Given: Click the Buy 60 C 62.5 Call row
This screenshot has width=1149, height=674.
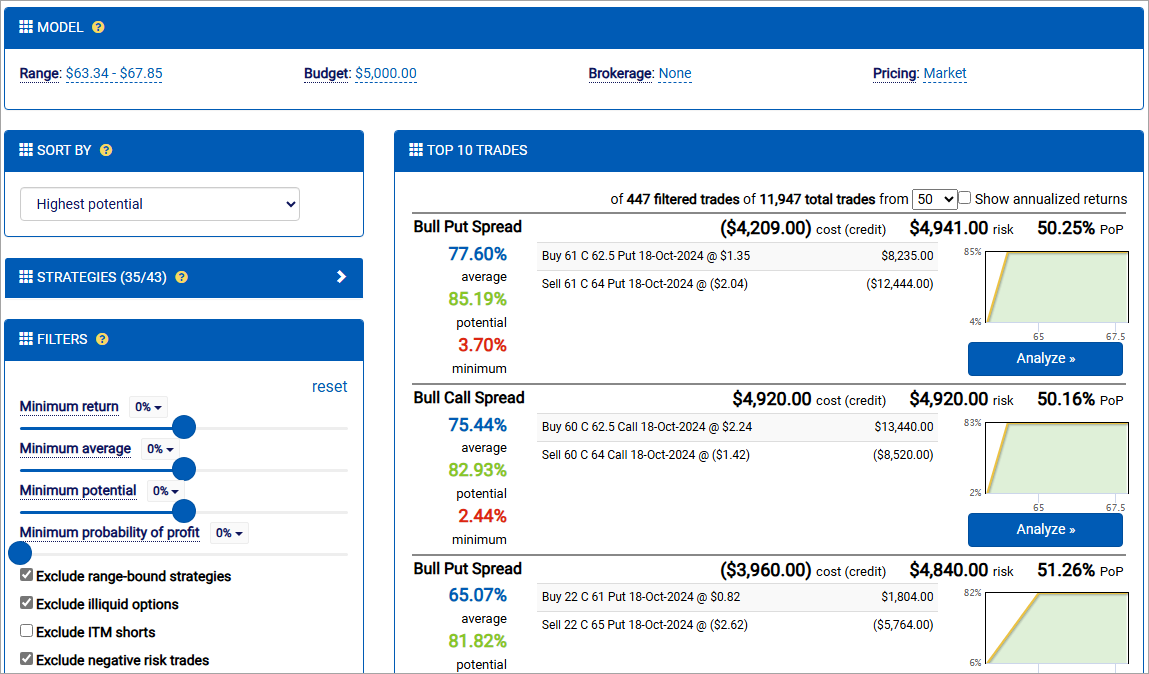Looking at the screenshot, I should coord(737,427).
